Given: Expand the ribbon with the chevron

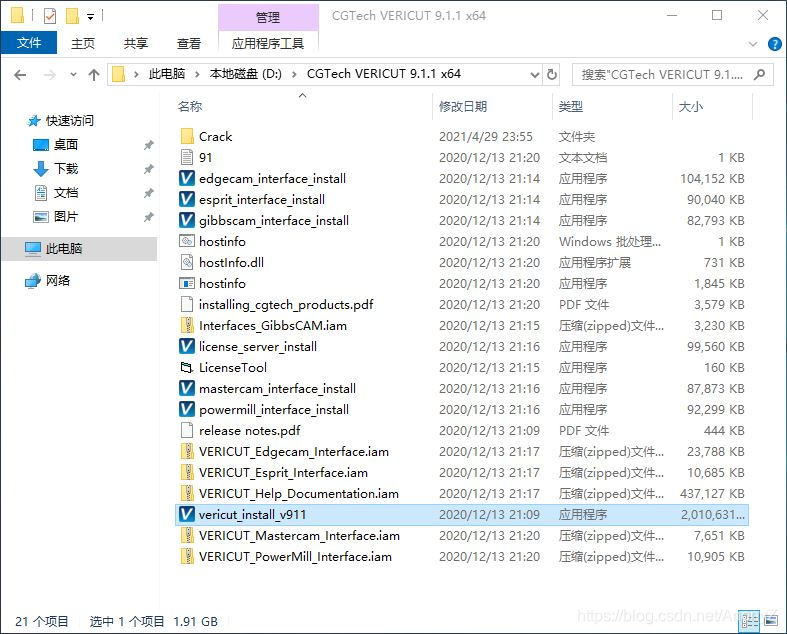Looking at the screenshot, I should pyautogui.click(x=753, y=44).
